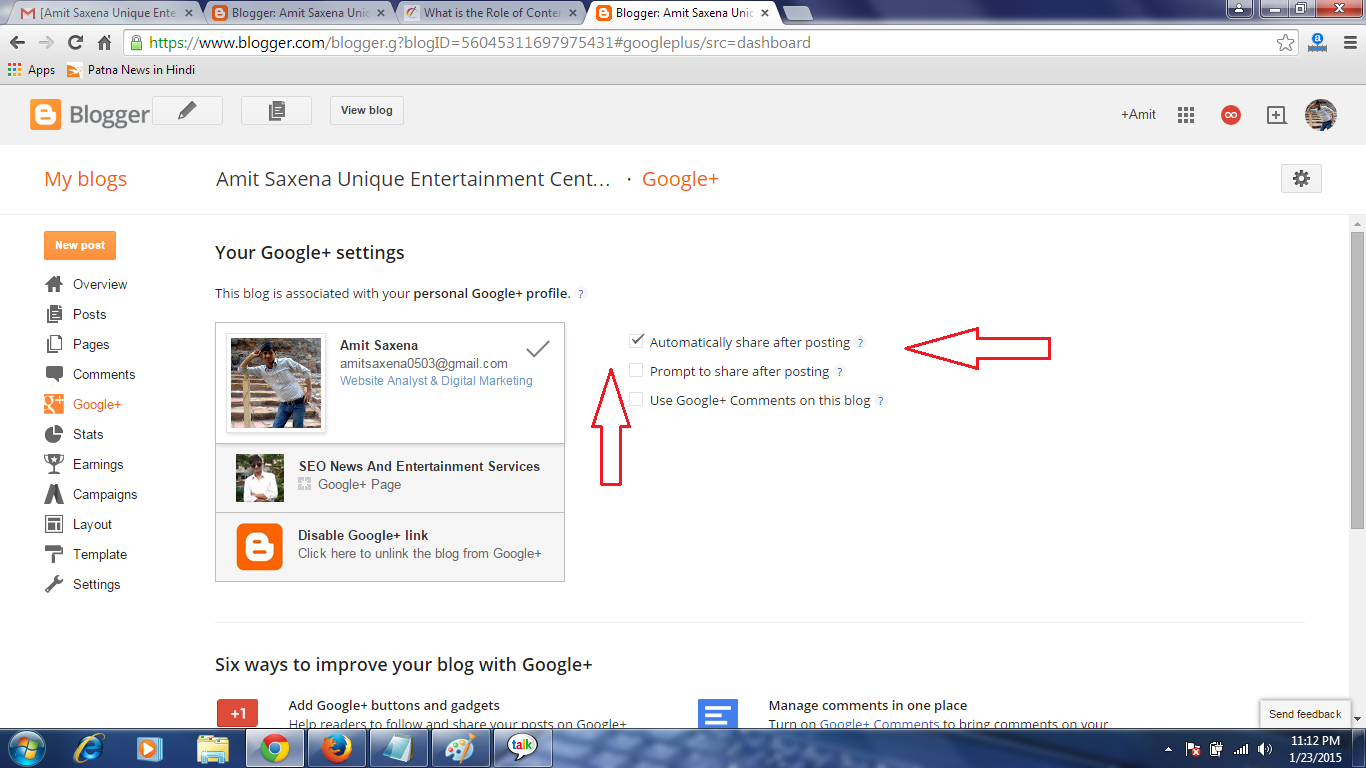Click the orange Blogger icon beside Disable Google+ link
Screen dimensions: 1366x768
259,547
